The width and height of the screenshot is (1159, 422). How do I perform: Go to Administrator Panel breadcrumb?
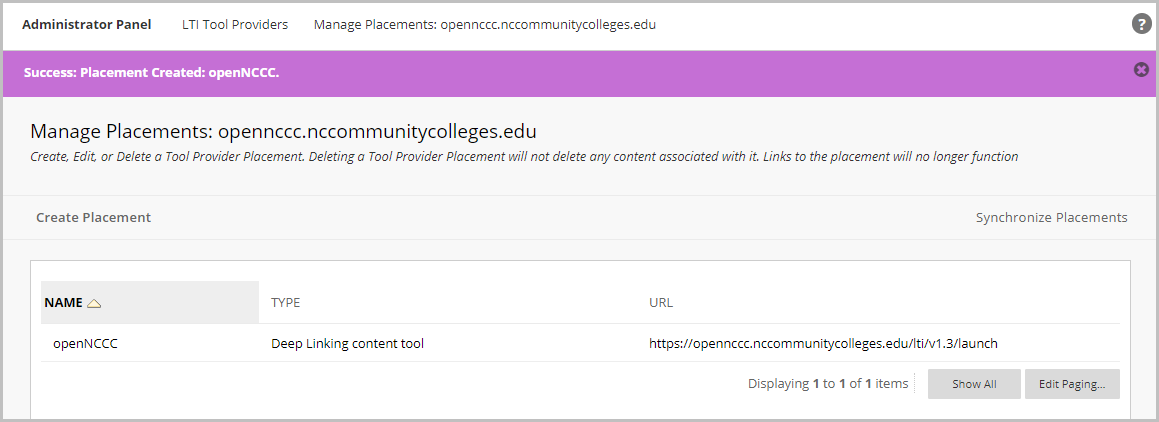point(87,24)
